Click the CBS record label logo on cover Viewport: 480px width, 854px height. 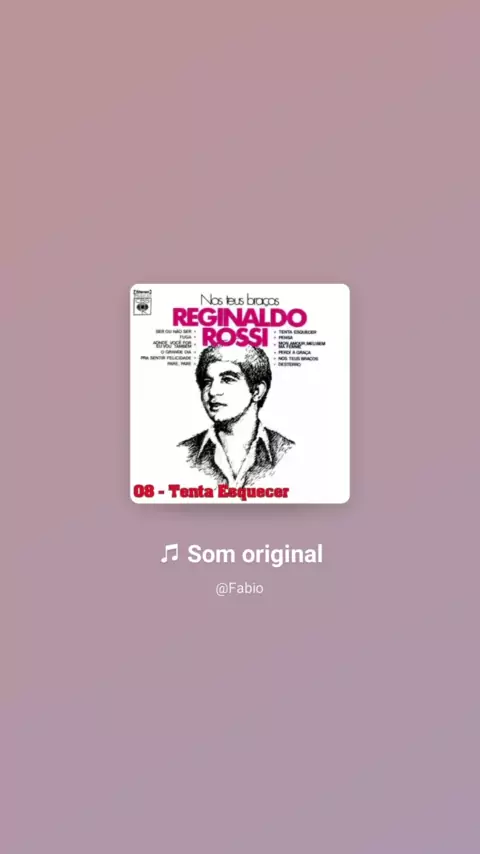[x=143, y=306]
